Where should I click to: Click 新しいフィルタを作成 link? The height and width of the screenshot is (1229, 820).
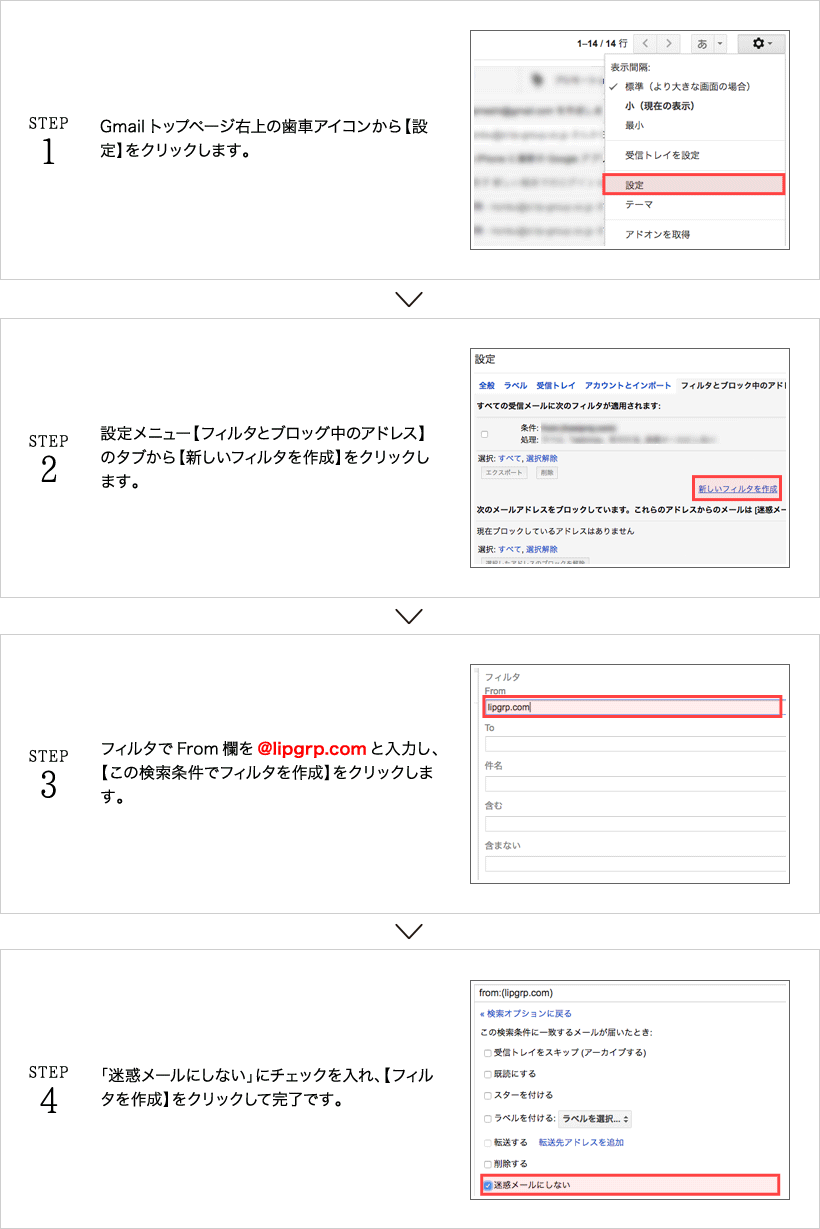click(x=737, y=489)
